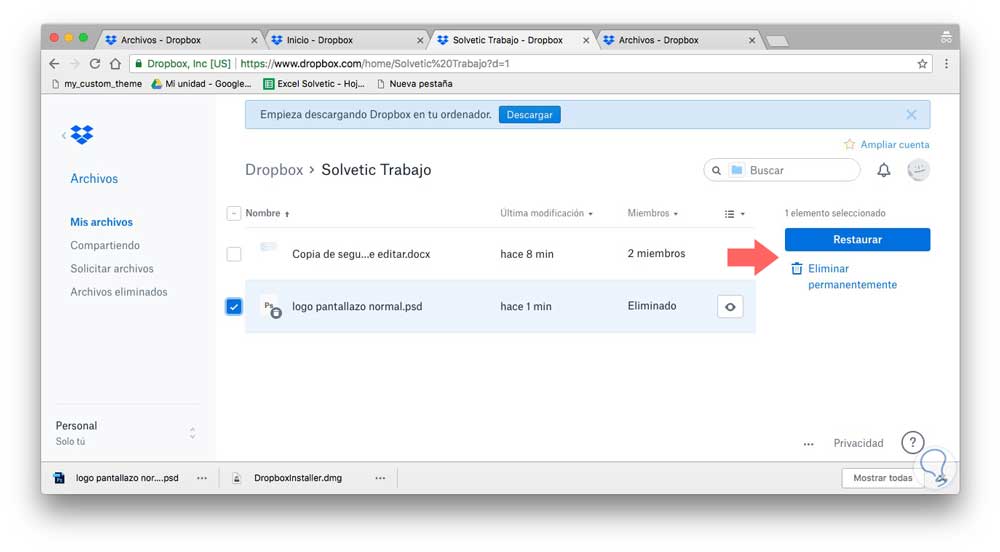1000x552 pixels.
Task: Click the Mostrar todas downloads button
Action: pos(883,478)
